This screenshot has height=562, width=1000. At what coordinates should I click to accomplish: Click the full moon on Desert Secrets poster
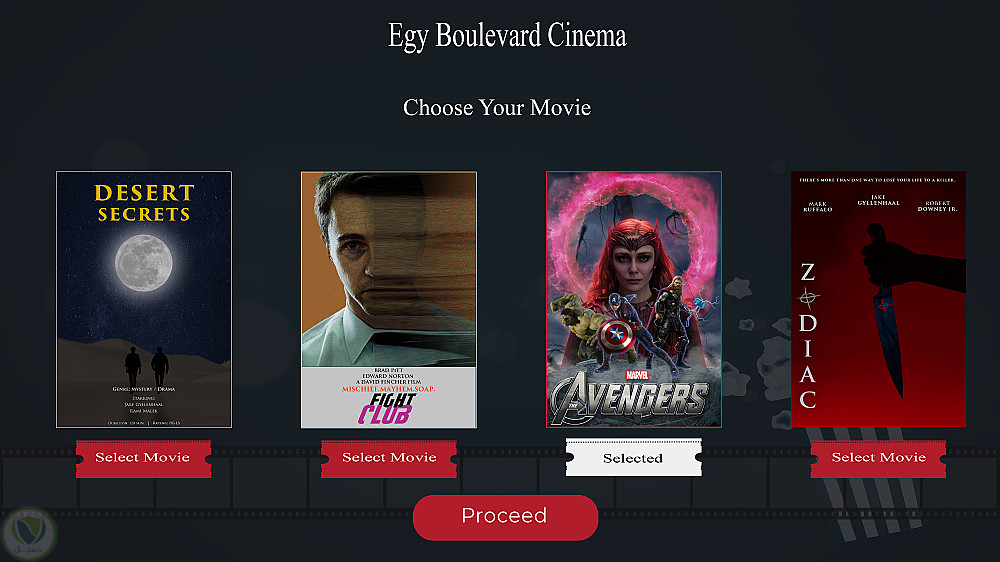pyautogui.click(x=143, y=262)
